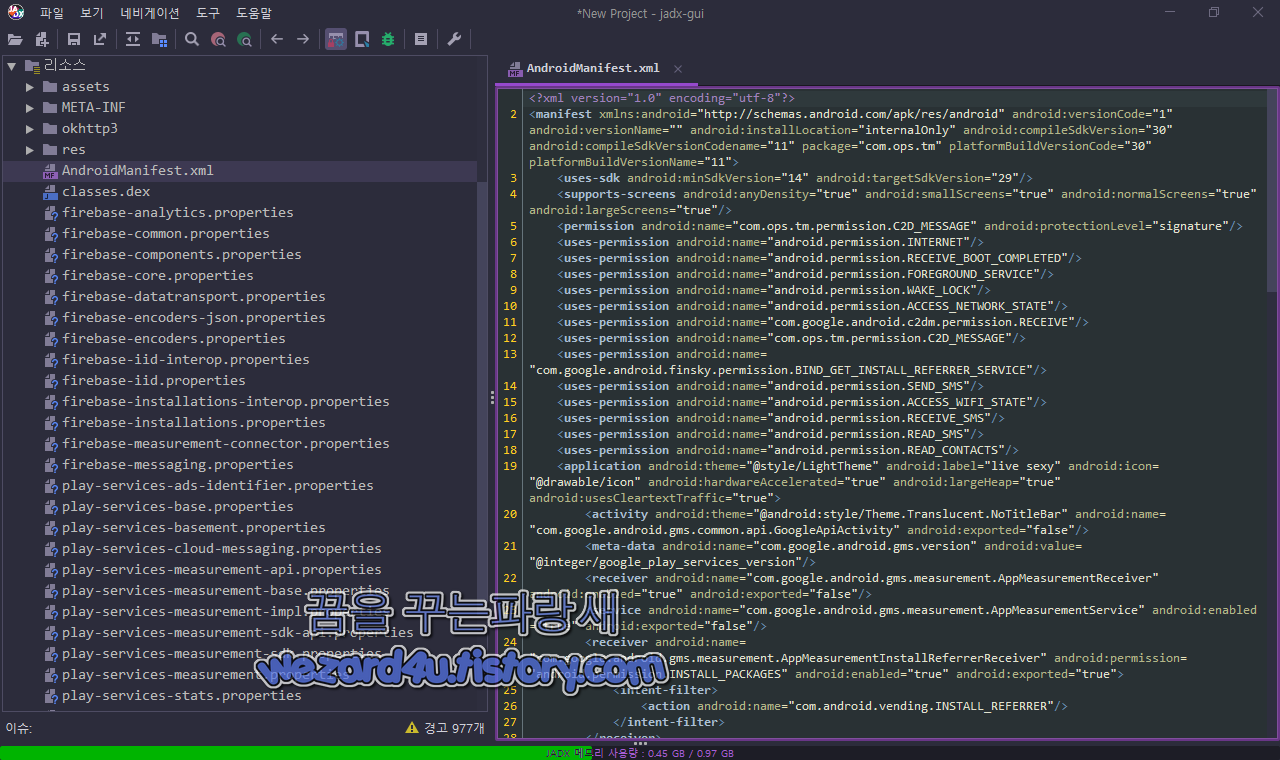Expand the okhttp3 folder
1280x760 pixels.
[30, 129]
